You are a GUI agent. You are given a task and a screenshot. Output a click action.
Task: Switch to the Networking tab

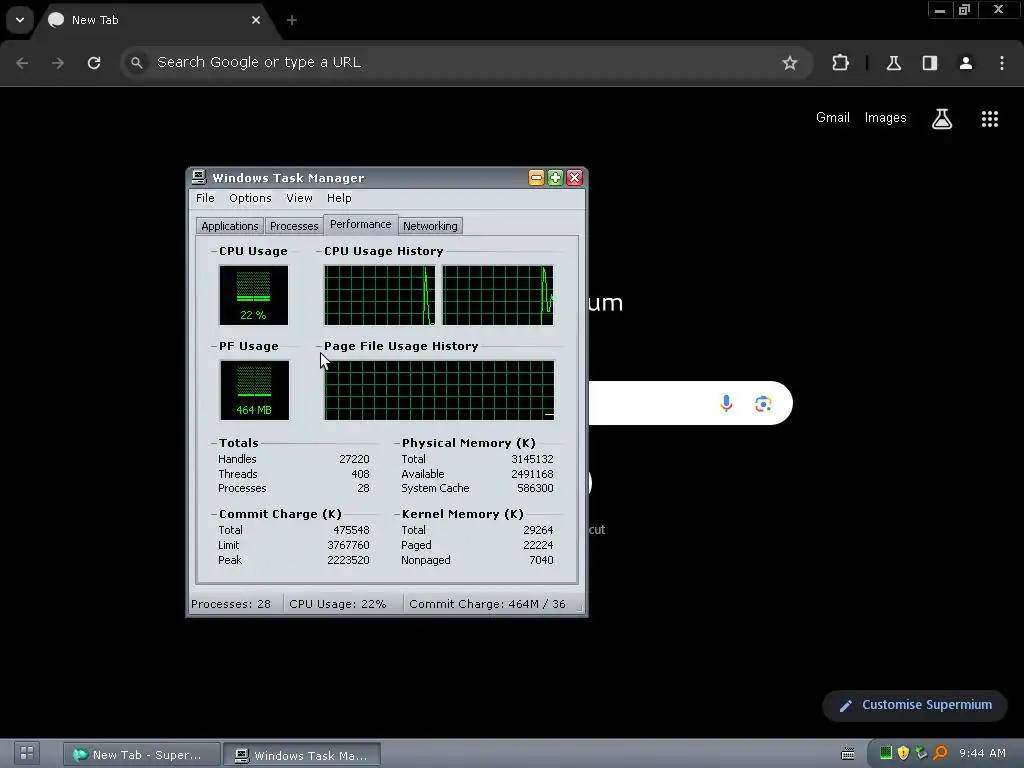click(430, 226)
